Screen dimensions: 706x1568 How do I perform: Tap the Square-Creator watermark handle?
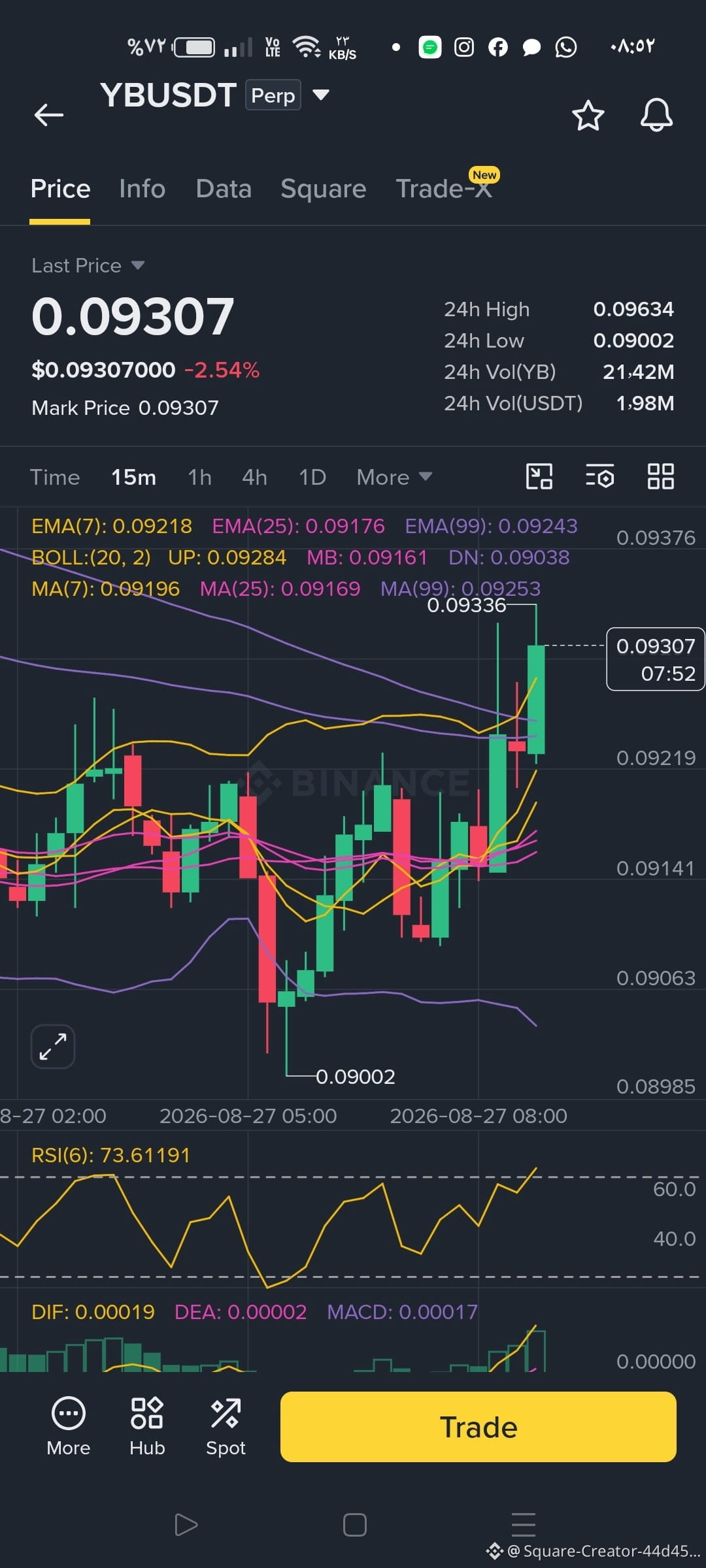[593, 1550]
